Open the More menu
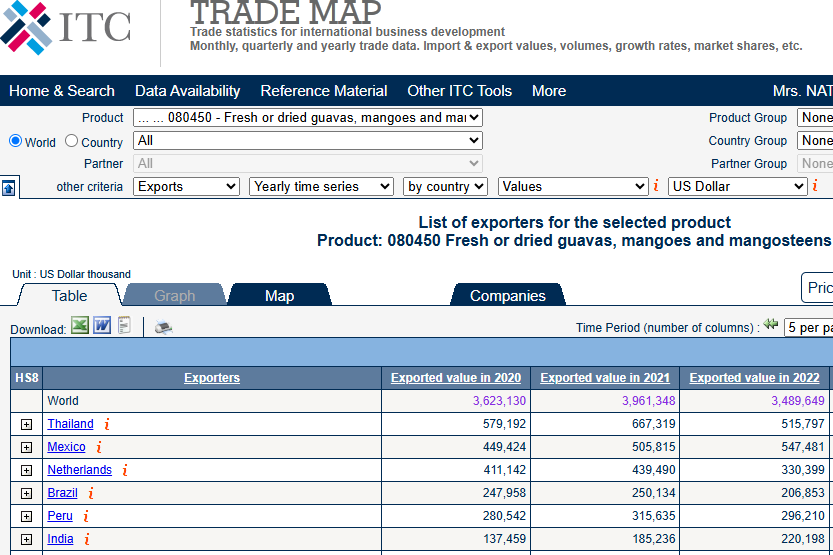Image resolution: width=833 pixels, height=555 pixels. [x=549, y=91]
